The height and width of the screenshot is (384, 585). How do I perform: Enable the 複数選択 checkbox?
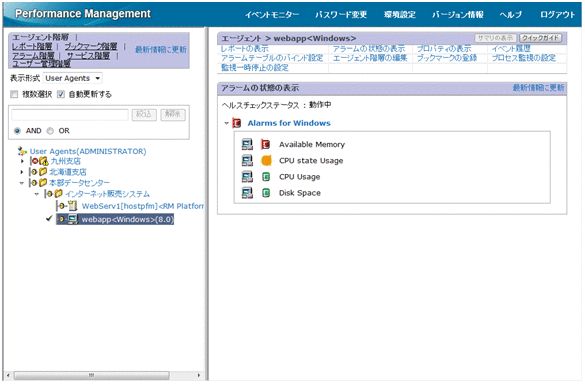14,94
